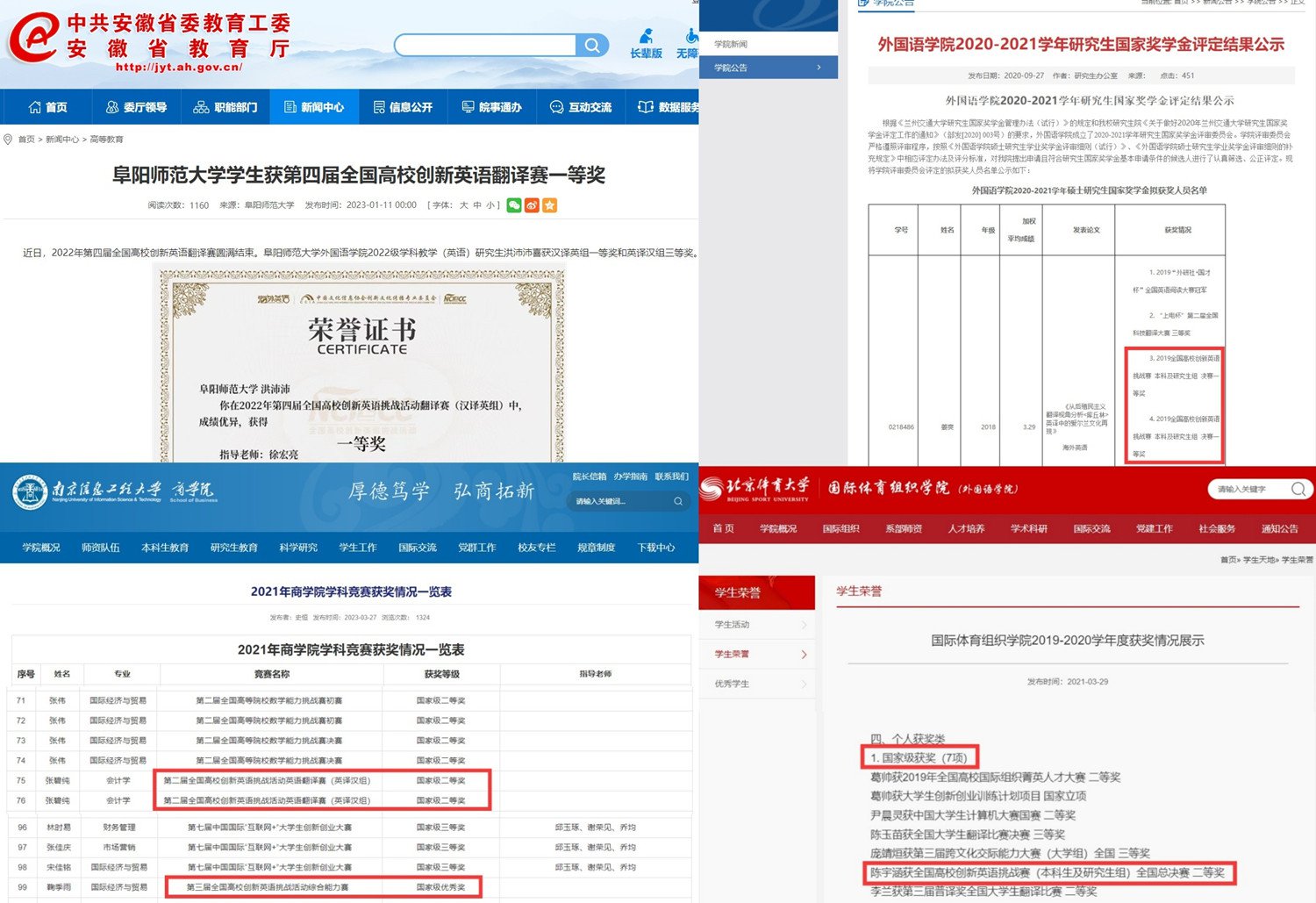Expand 学院公告 sidebar chevron
Image resolution: width=1316 pixels, height=903 pixels.
[x=819, y=68]
